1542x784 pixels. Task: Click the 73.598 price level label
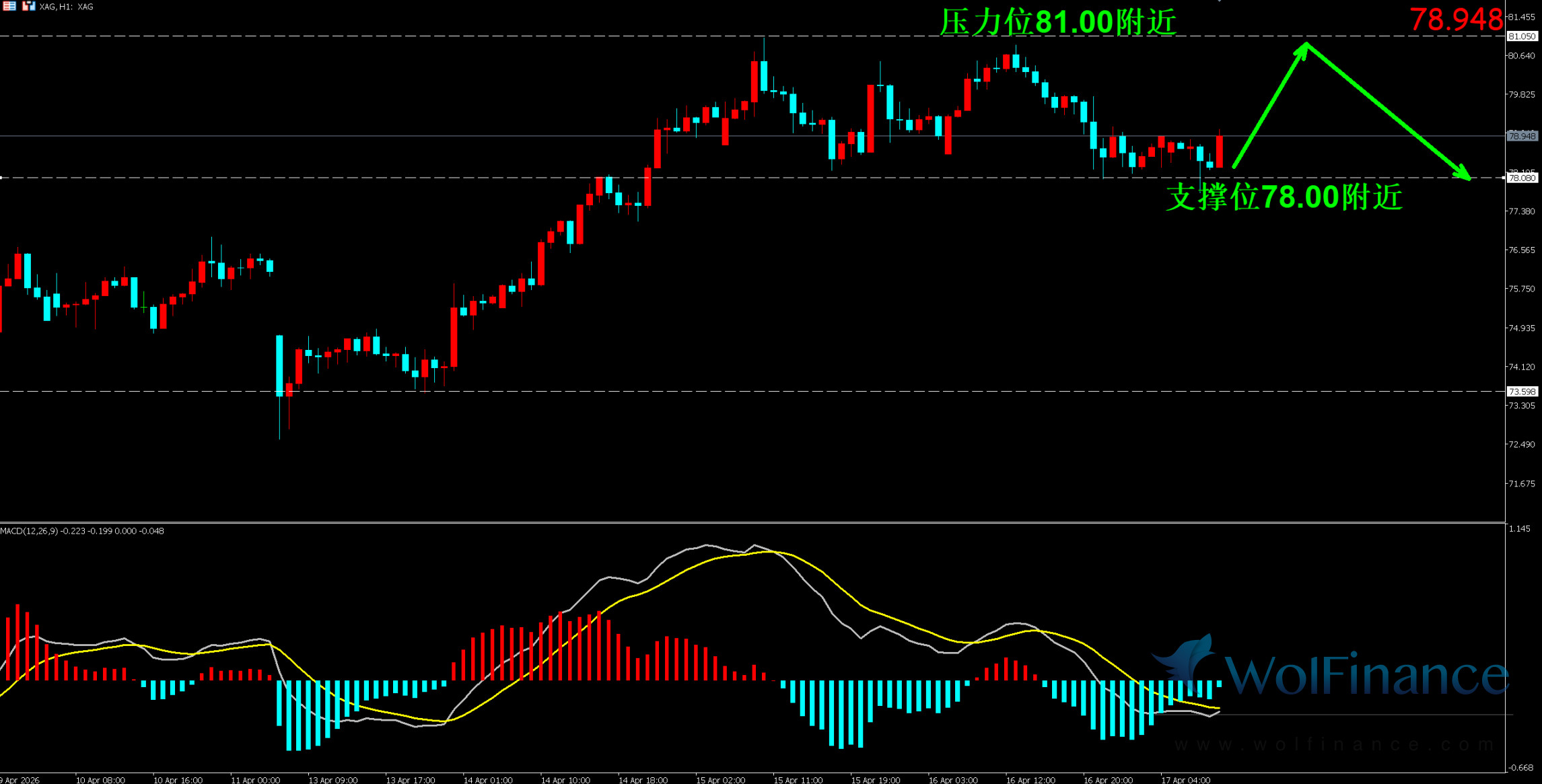pyautogui.click(x=1521, y=392)
